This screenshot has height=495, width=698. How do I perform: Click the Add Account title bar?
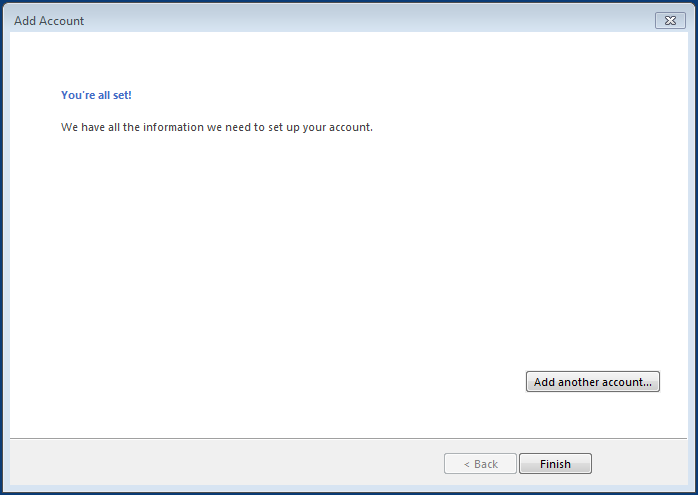300,20
